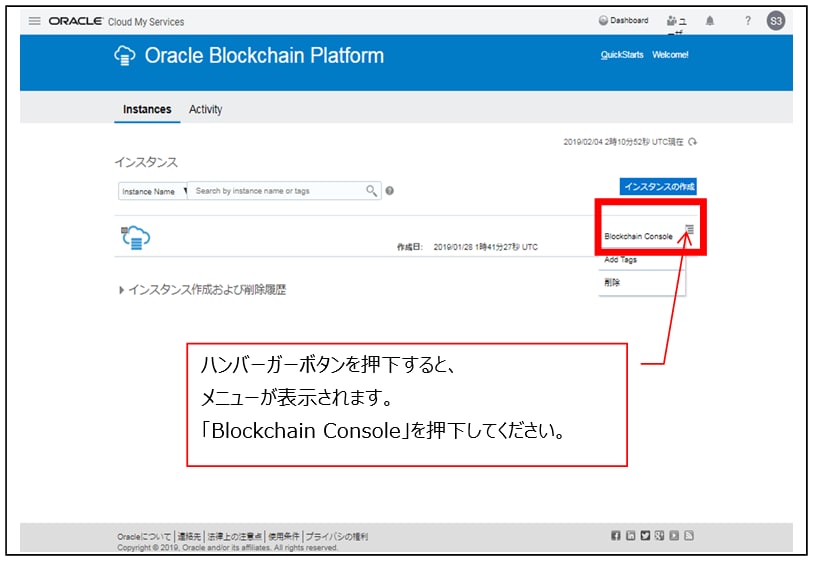The width and height of the screenshot is (813, 562).
Task: Click the 作成日 creation date text
Action: tap(410, 247)
